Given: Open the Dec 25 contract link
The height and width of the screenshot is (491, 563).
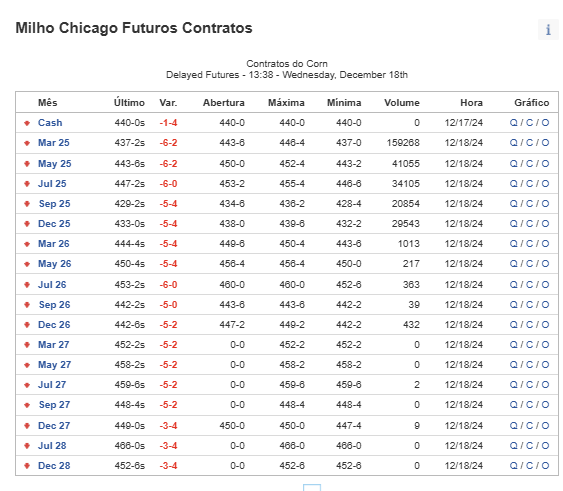Looking at the screenshot, I should click(54, 223).
